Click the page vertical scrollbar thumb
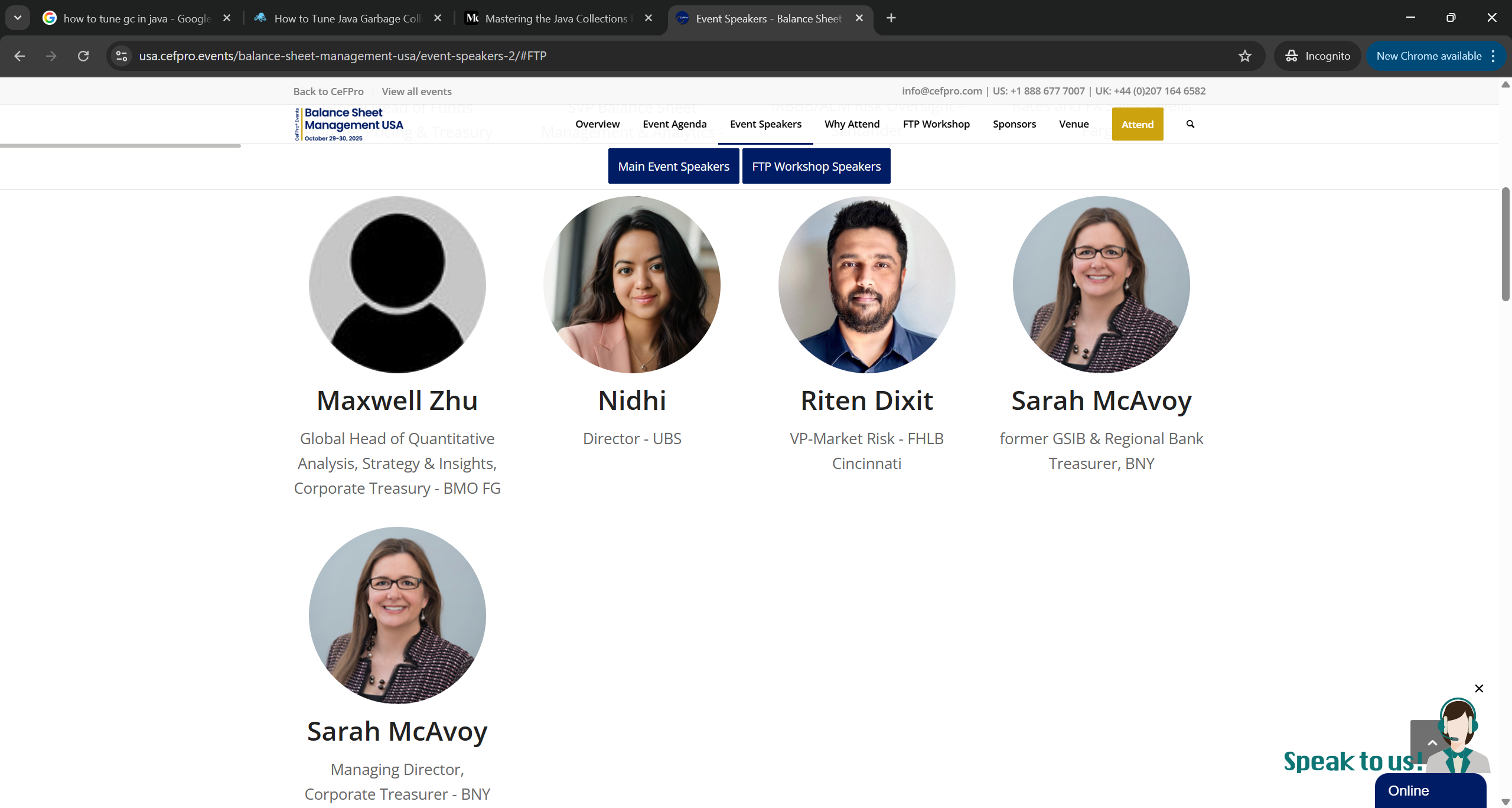 click(1506, 244)
